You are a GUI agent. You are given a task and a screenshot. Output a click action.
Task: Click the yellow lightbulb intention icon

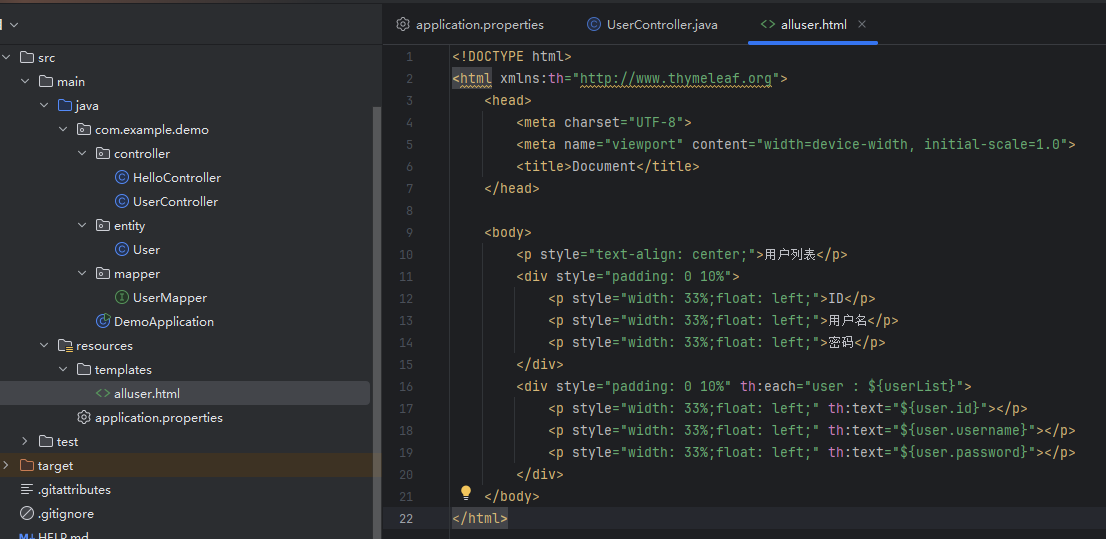coord(465,492)
